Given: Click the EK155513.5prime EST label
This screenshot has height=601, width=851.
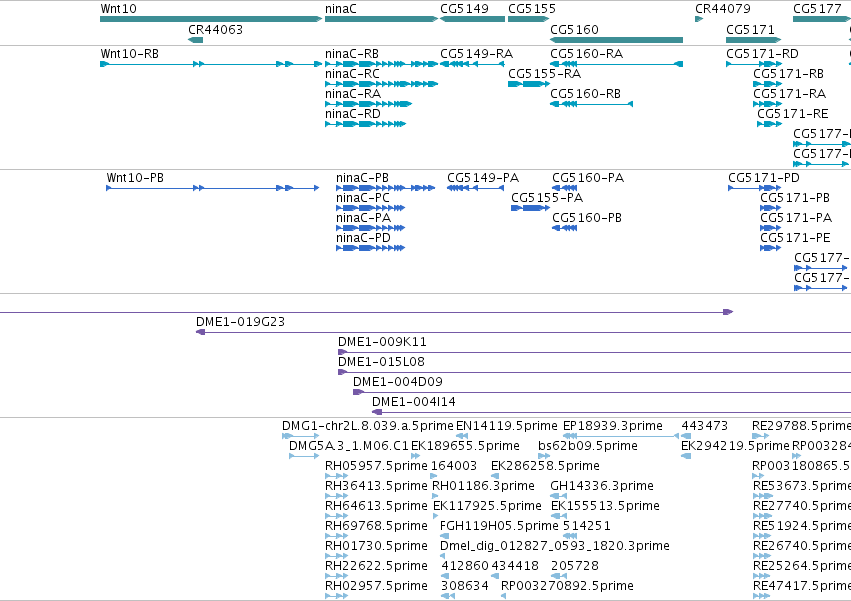Looking at the screenshot, I should [x=606, y=507].
